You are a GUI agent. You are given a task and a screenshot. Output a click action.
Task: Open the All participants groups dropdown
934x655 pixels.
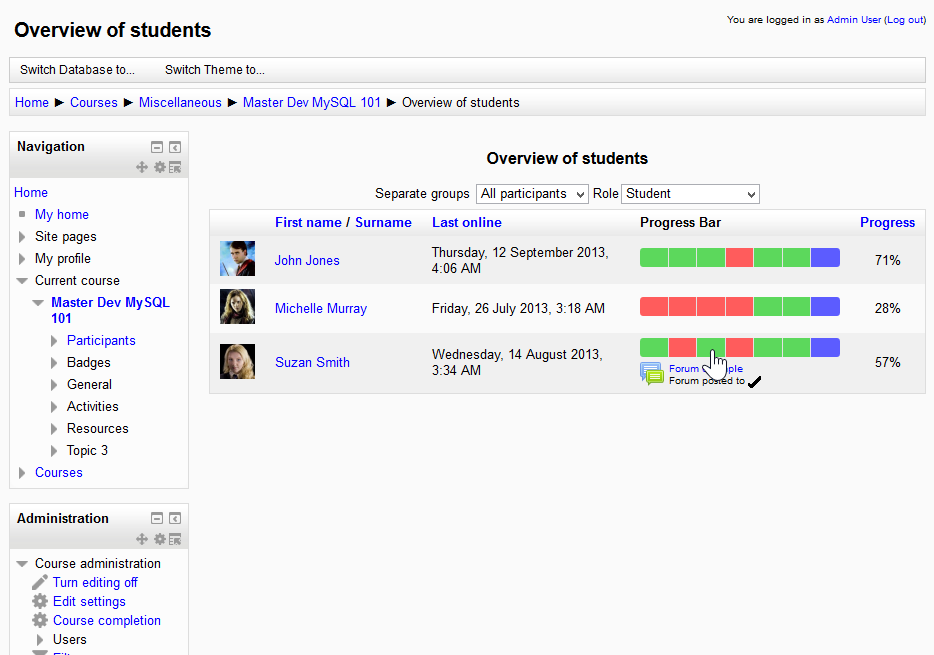tap(531, 193)
